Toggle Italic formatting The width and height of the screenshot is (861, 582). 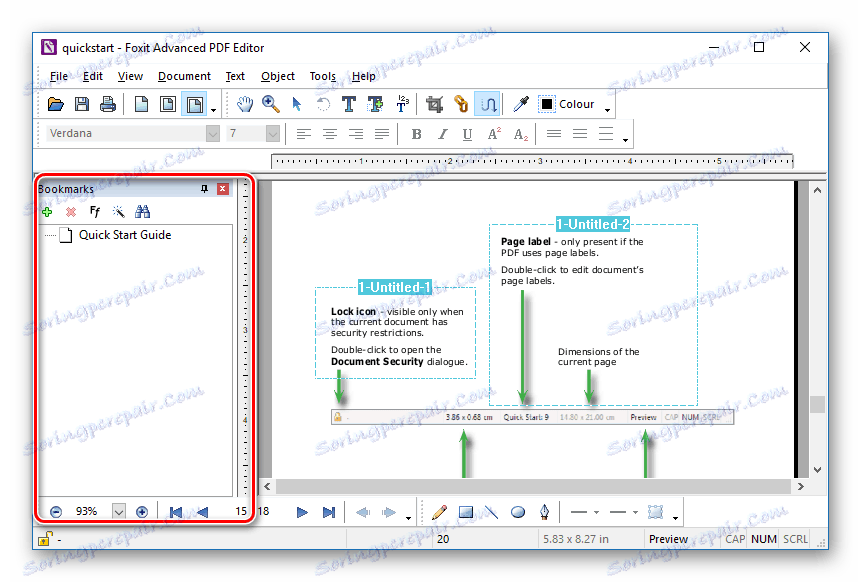442,133
